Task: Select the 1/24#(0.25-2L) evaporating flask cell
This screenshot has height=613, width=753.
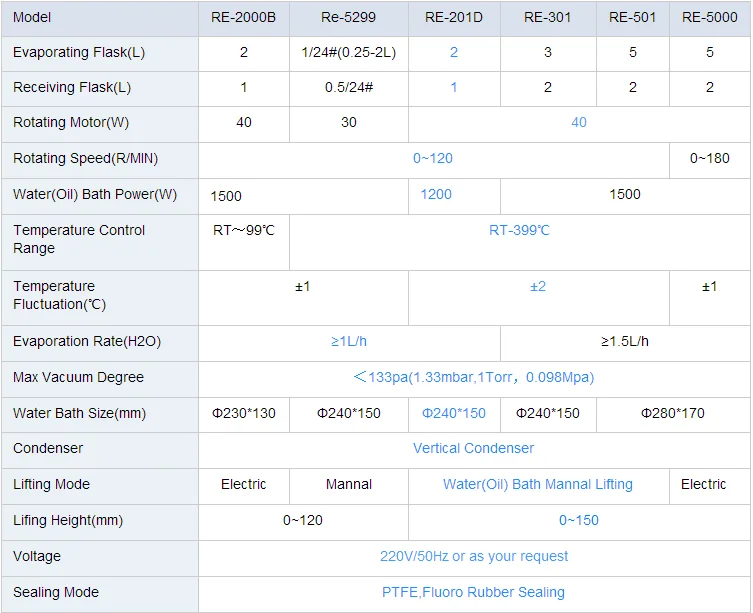Action: click(349, 52)
